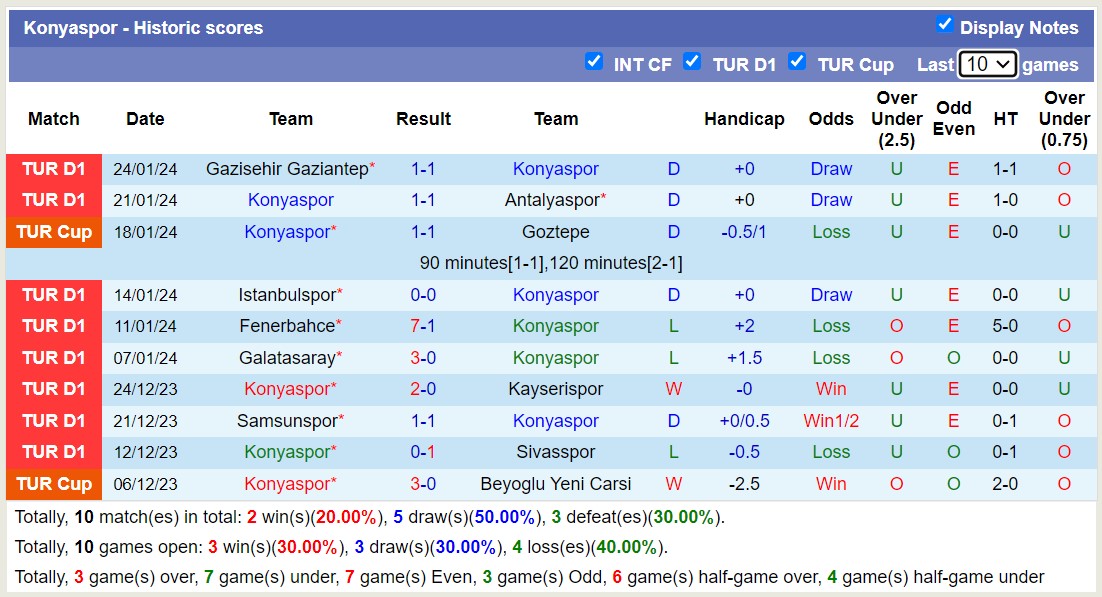The image size is (1102, 597).
Task: Click the Win1/2 odds entry in the Samsunspor row
Action: (x=831, y=420)
